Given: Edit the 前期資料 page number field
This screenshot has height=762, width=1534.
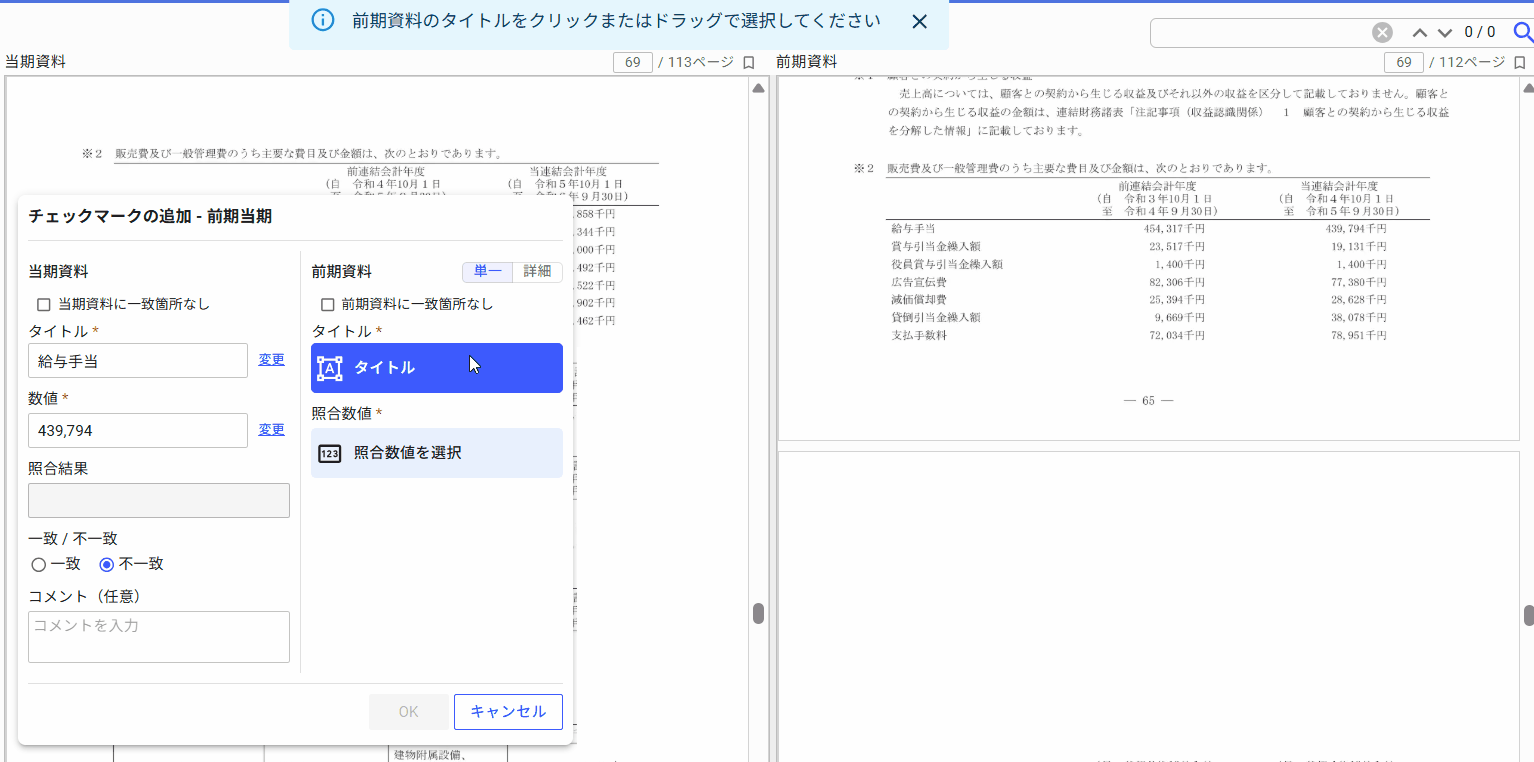Looking at the screenshot, I should pos(1404,62).
